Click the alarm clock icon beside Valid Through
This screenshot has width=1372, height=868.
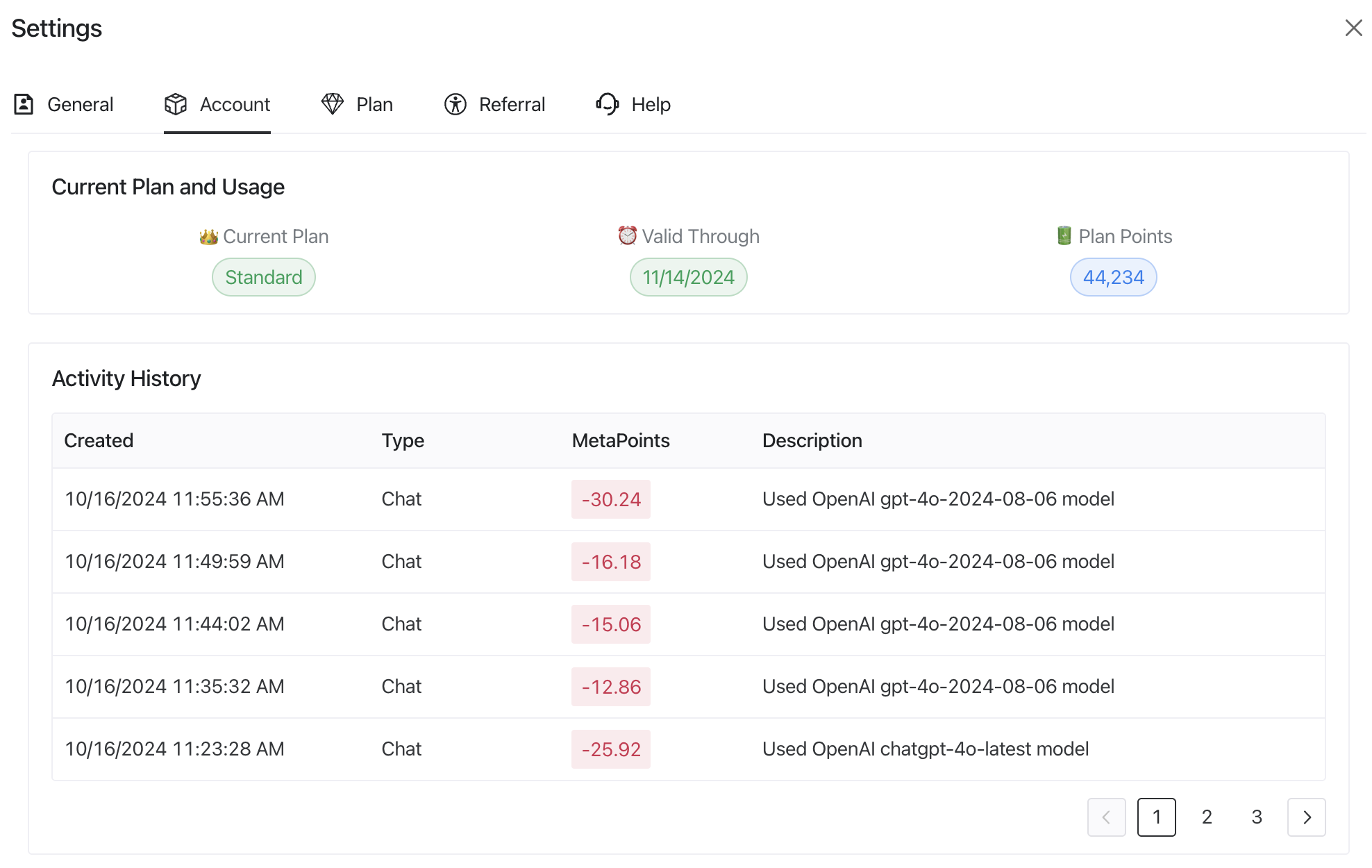point(627,236)
